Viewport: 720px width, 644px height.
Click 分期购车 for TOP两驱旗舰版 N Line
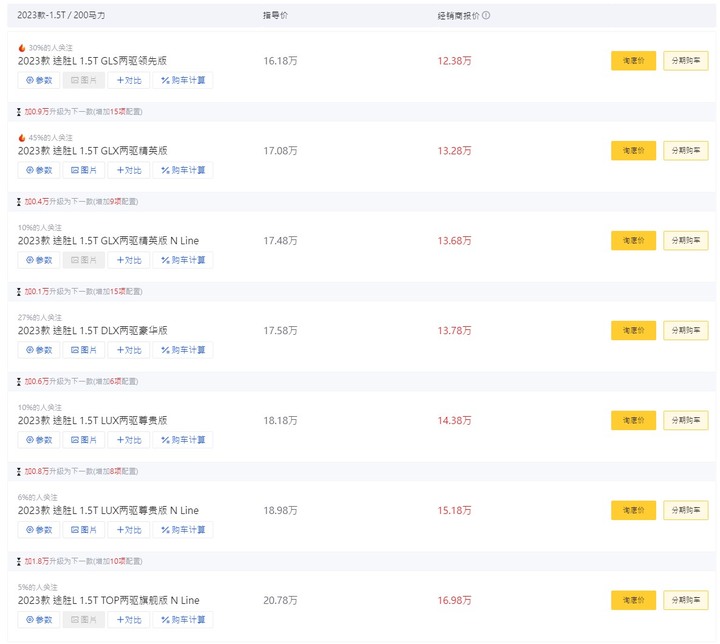[686, 600]
